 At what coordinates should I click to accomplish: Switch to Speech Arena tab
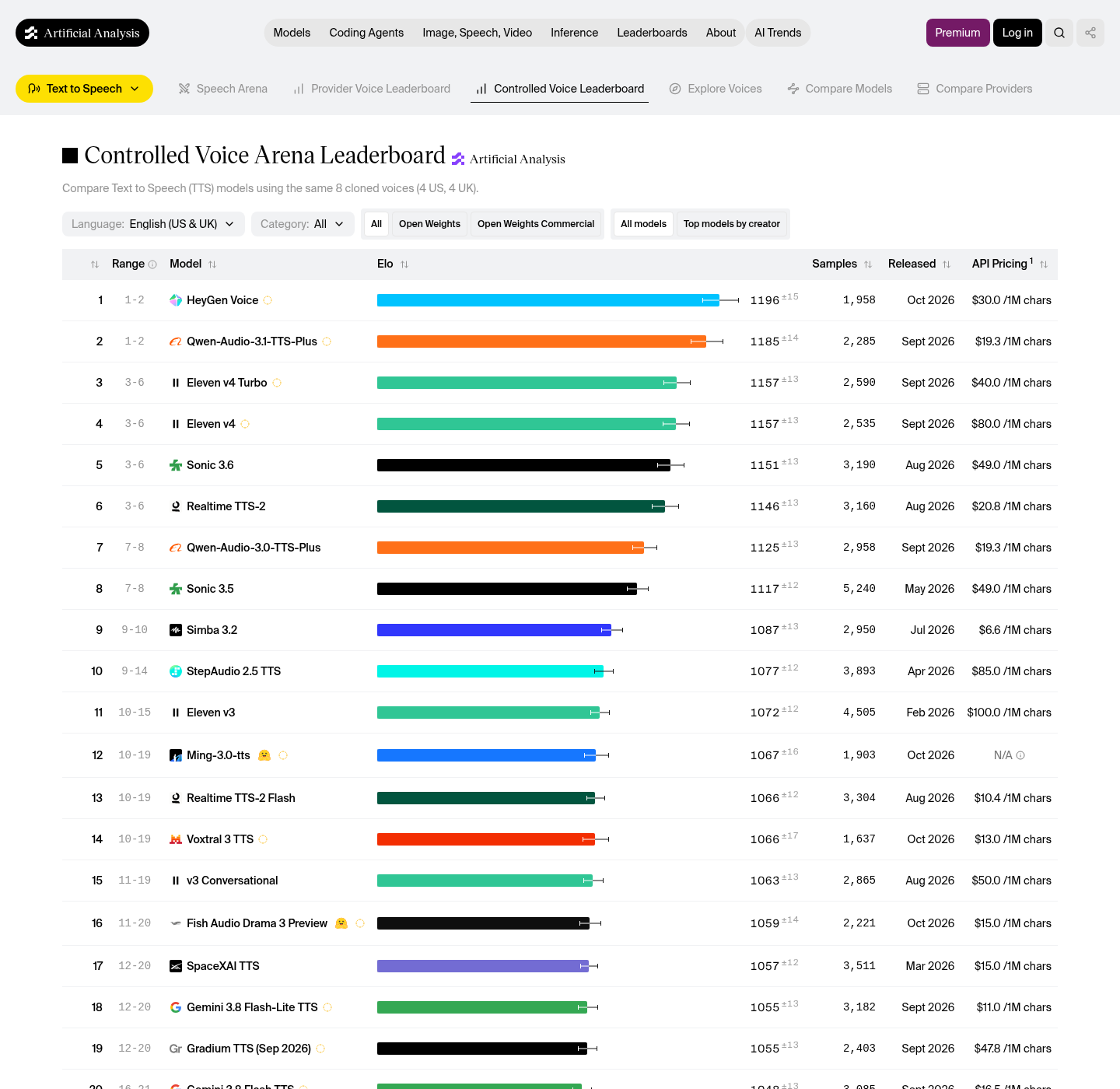(223, 89)
